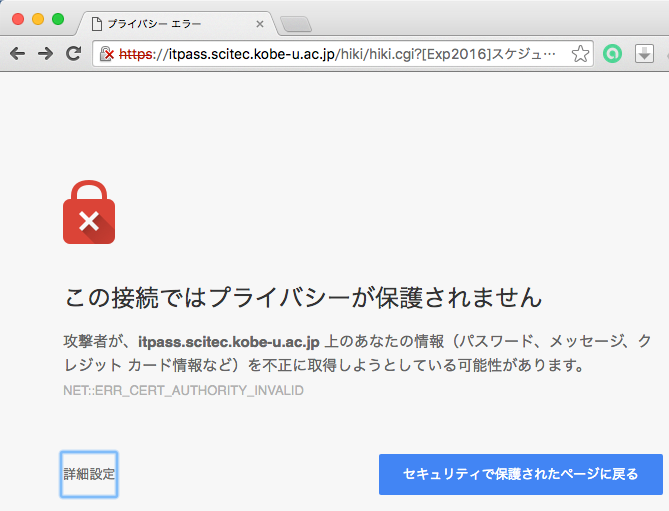Click the green circular extension icon
The height and width of the screenshot is (511, 669).
pos(612,54)
